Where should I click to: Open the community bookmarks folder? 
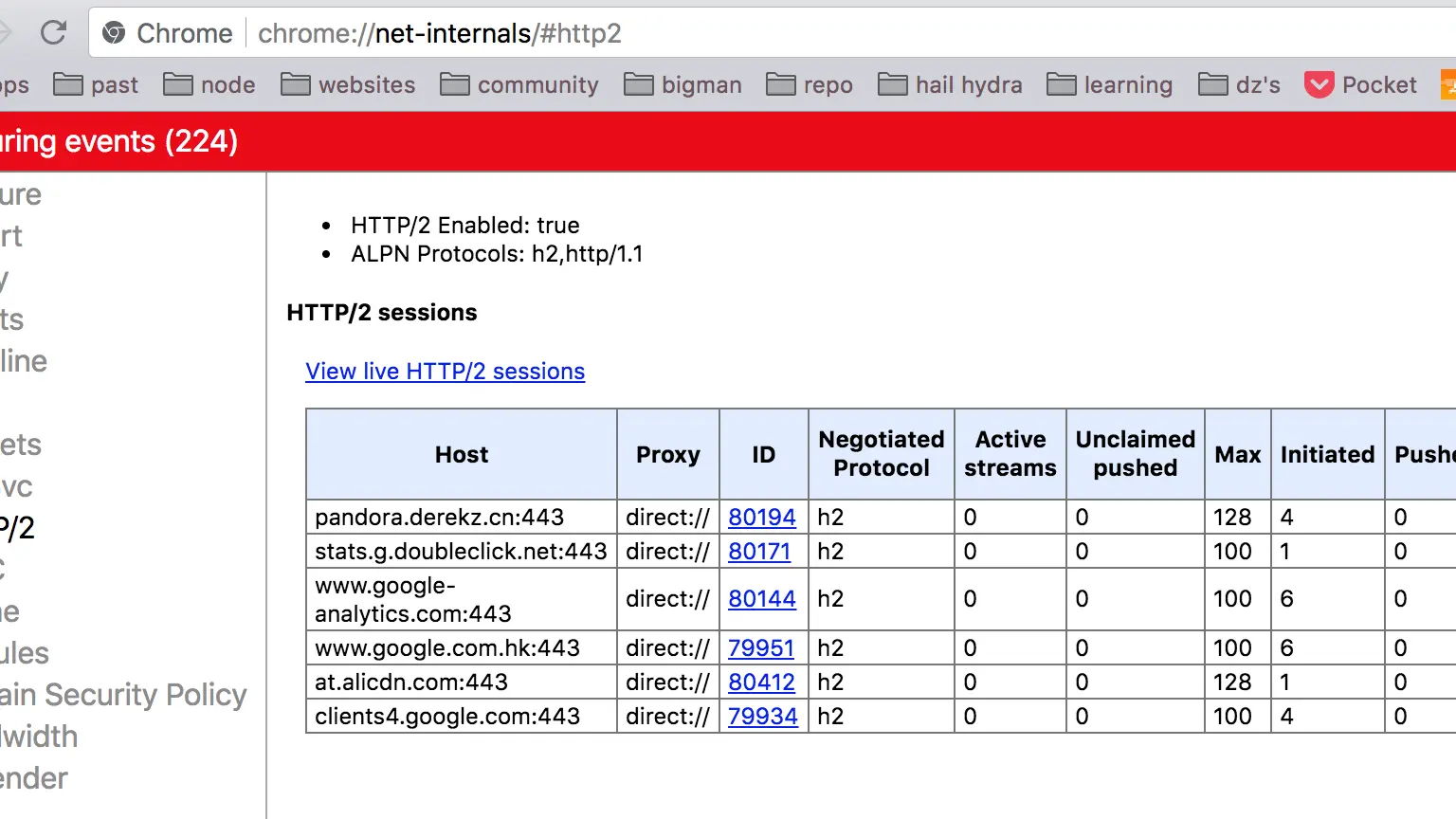[x=519, y=85]
